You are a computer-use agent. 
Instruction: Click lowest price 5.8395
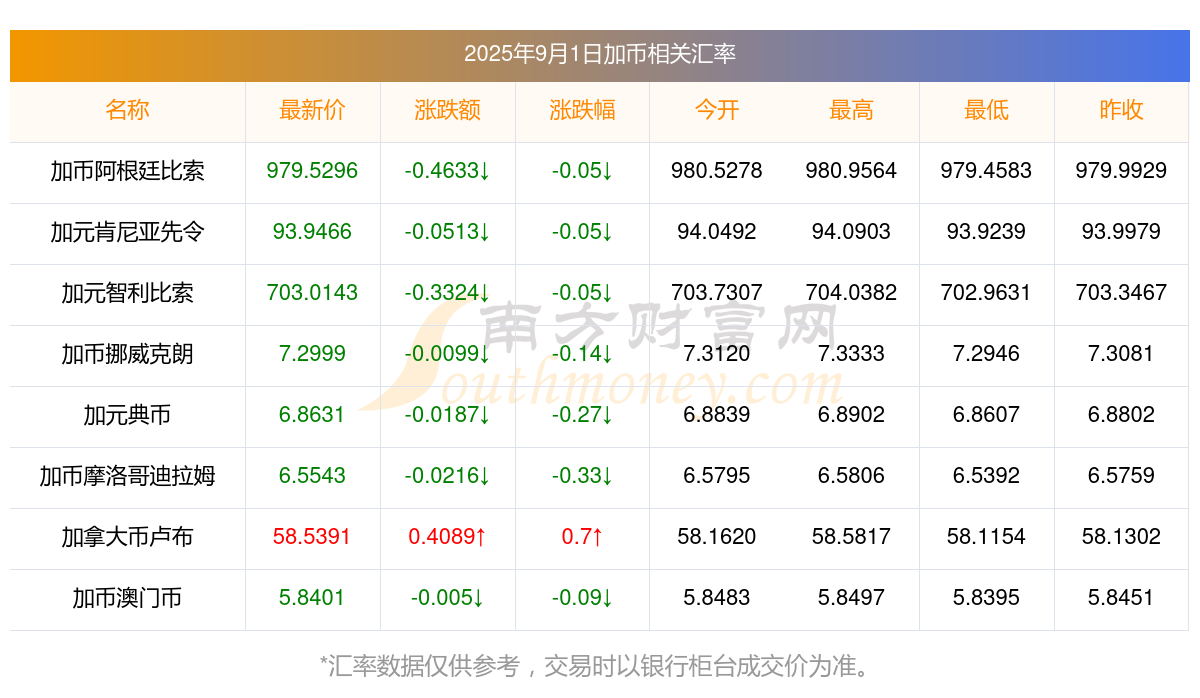986,598
